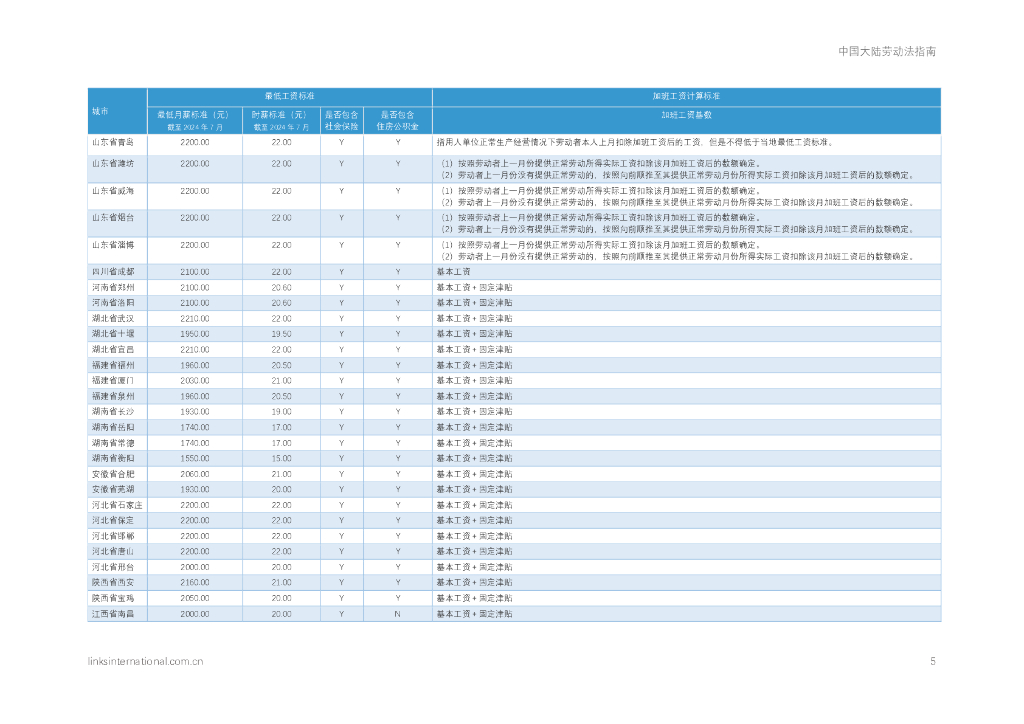Click the page number 5
This screenshot has width=1024, height=724.
(933, 661)
